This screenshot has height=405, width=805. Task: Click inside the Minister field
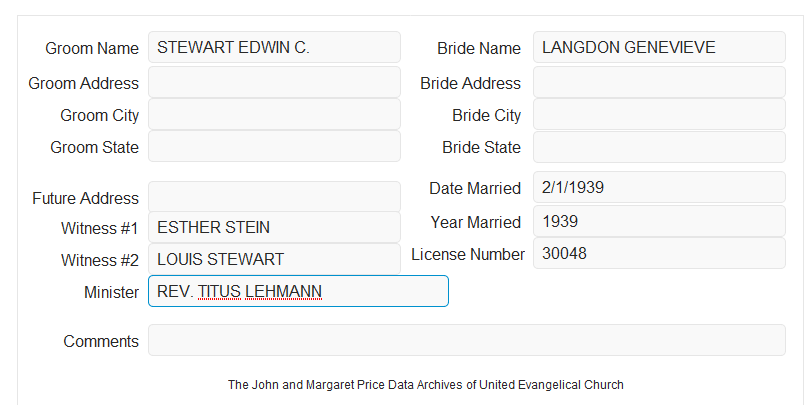click(298, 291)
